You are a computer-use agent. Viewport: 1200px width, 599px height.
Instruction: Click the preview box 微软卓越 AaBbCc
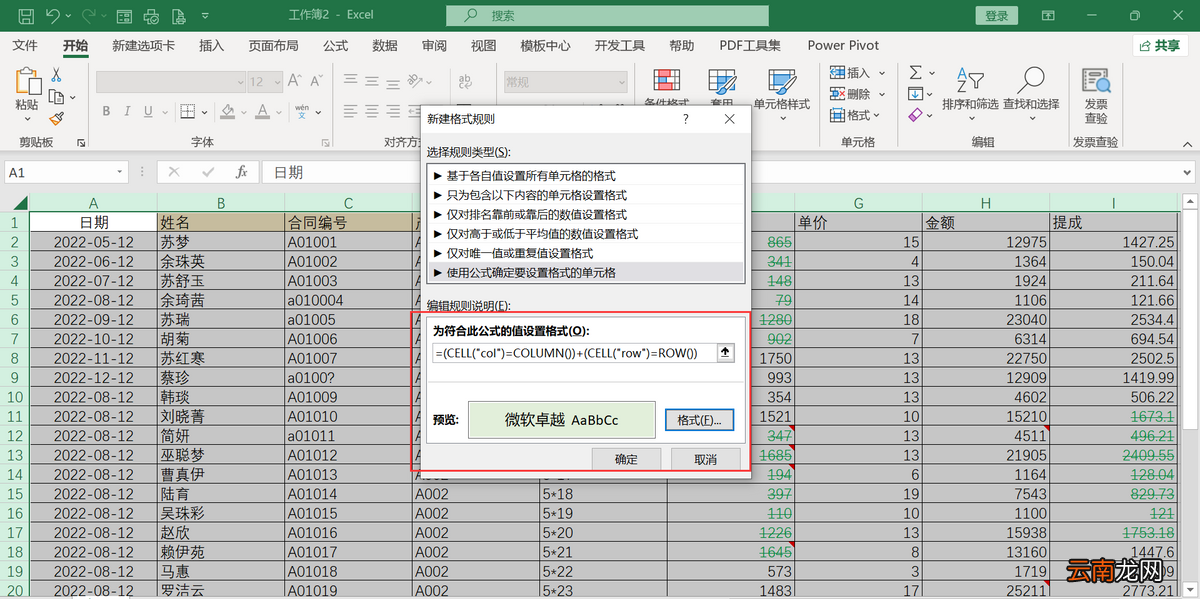pyautogui.click(x=561, y=420)
